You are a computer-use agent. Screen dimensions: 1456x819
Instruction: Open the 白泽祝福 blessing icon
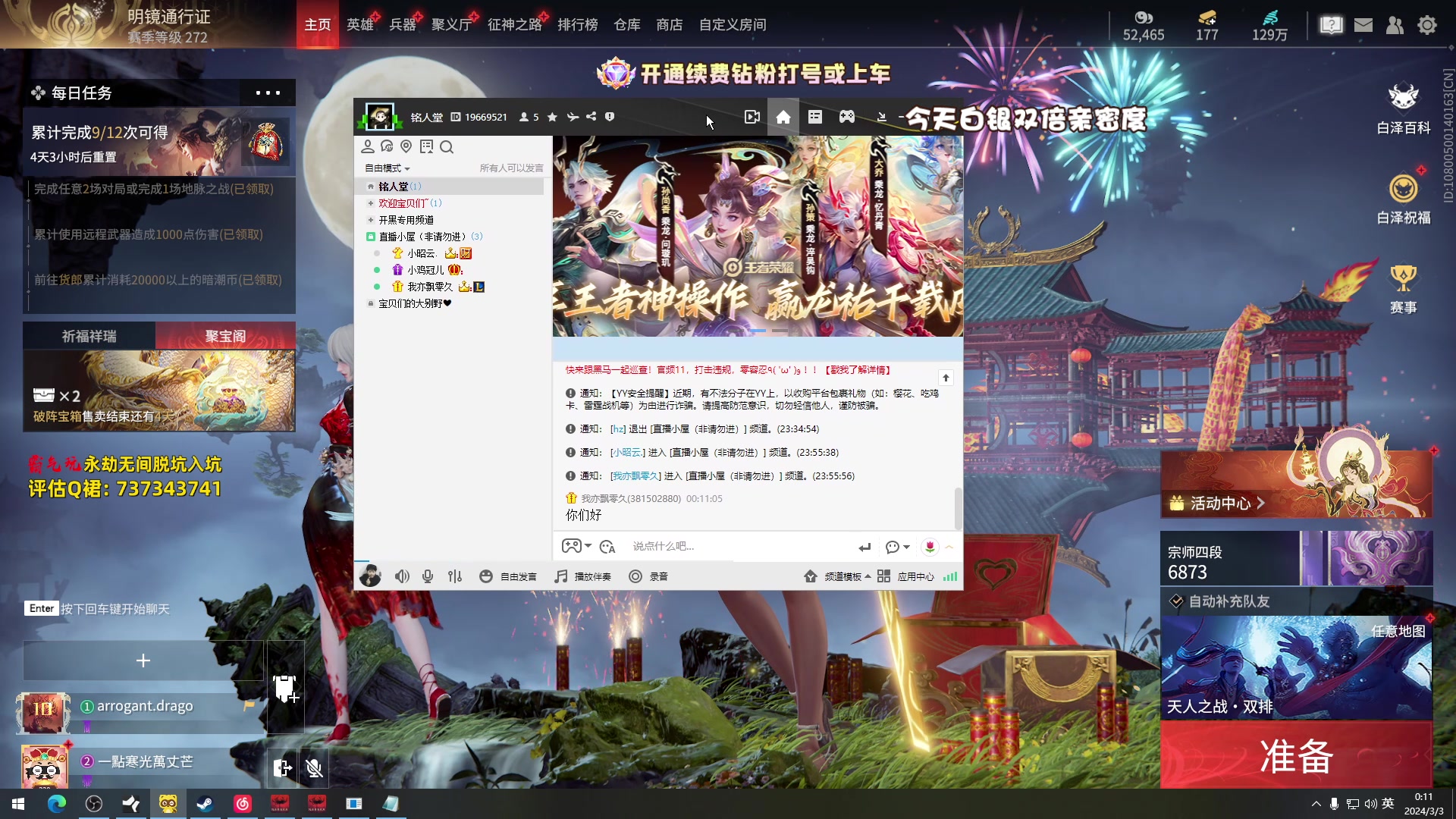(x=1404, y=199)
